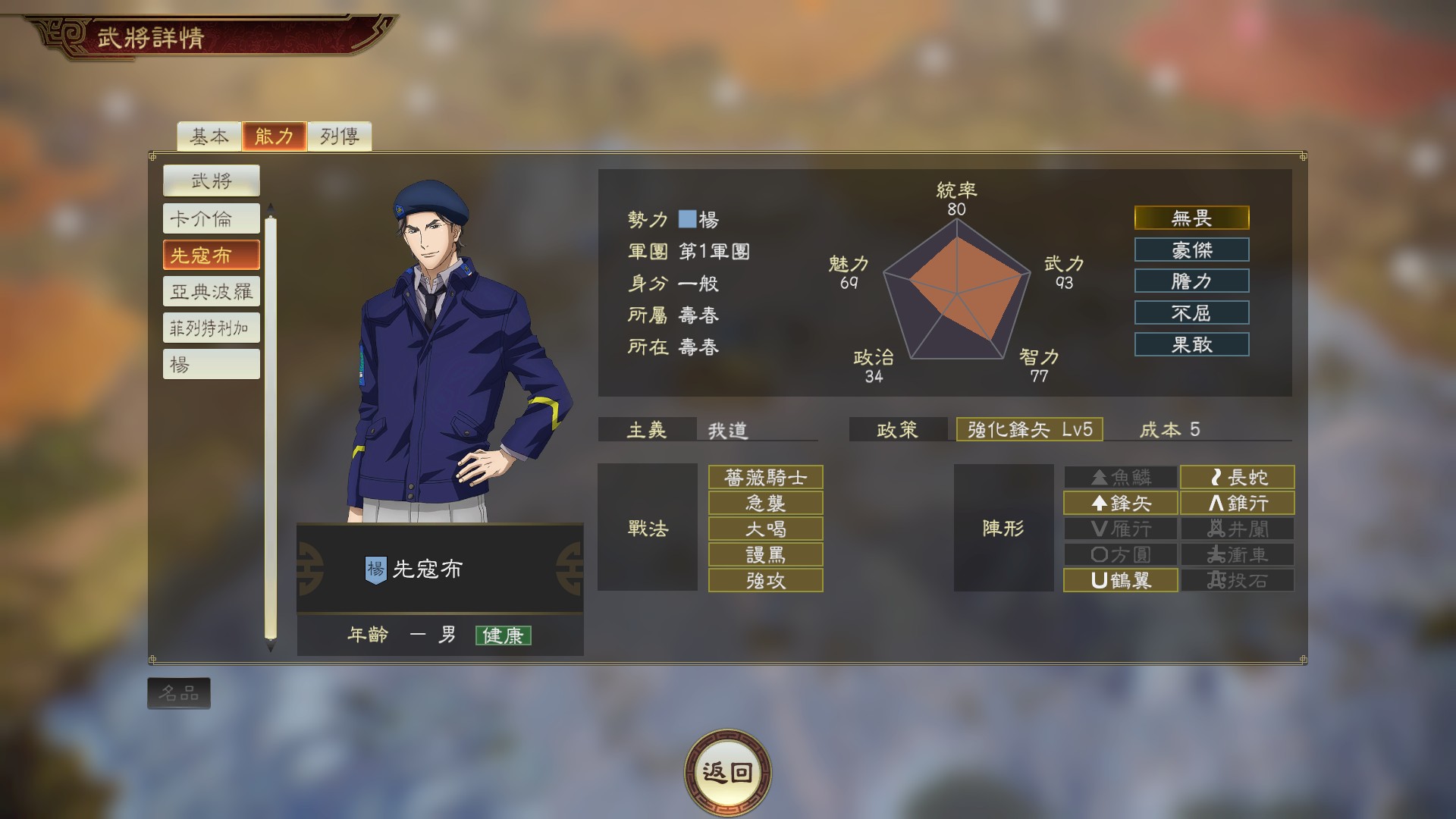Open the 強化鋒矢 Lv5 policy box
This screenshot has width=1456, height=819.
[1029, 429]
